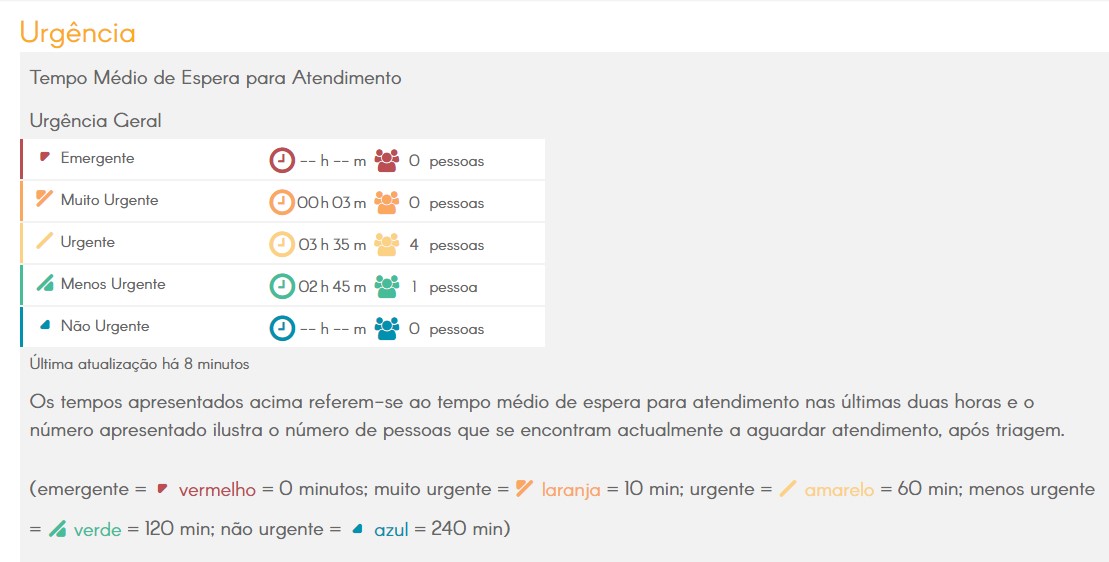Click the green triage tag beside Menos Urgente
This screenshot has width=1109, height=562.
tap(45, 283)
